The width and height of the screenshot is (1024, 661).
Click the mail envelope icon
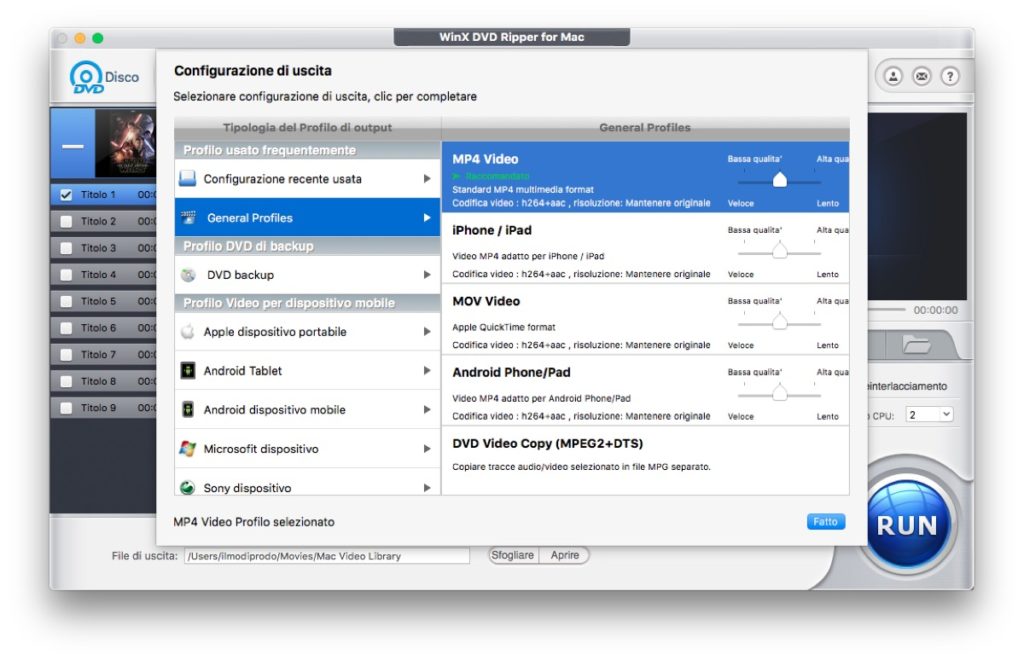tap(921, 76)
